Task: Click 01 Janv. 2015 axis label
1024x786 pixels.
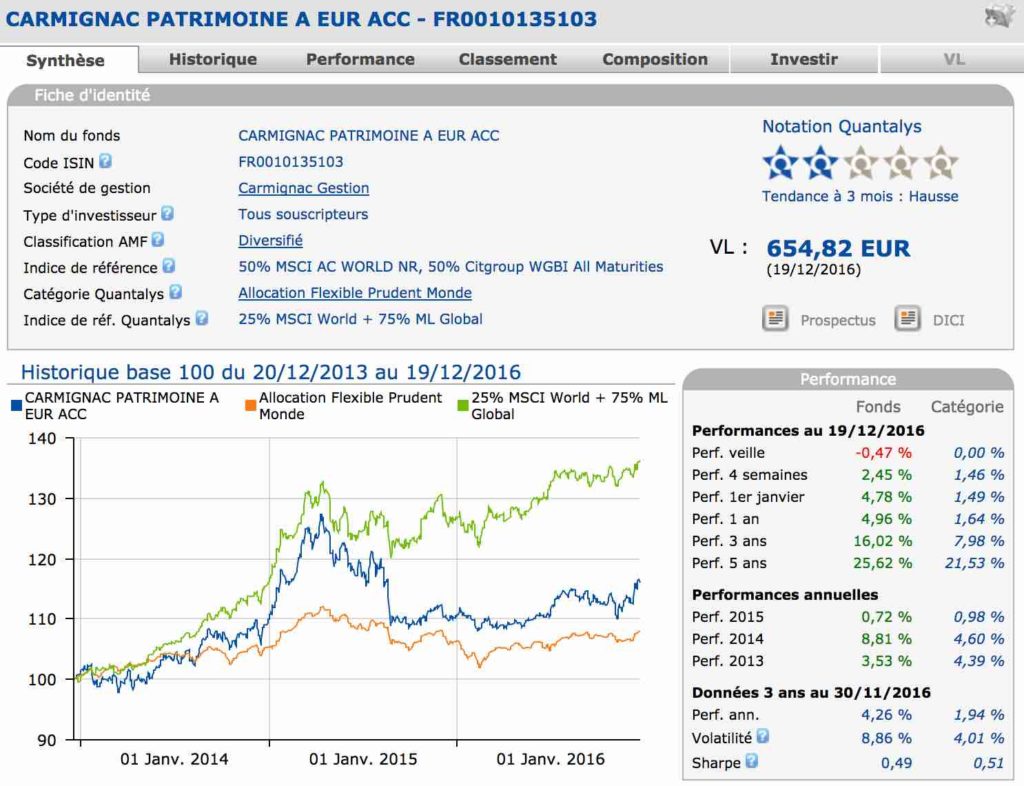Action: [363, 759]
